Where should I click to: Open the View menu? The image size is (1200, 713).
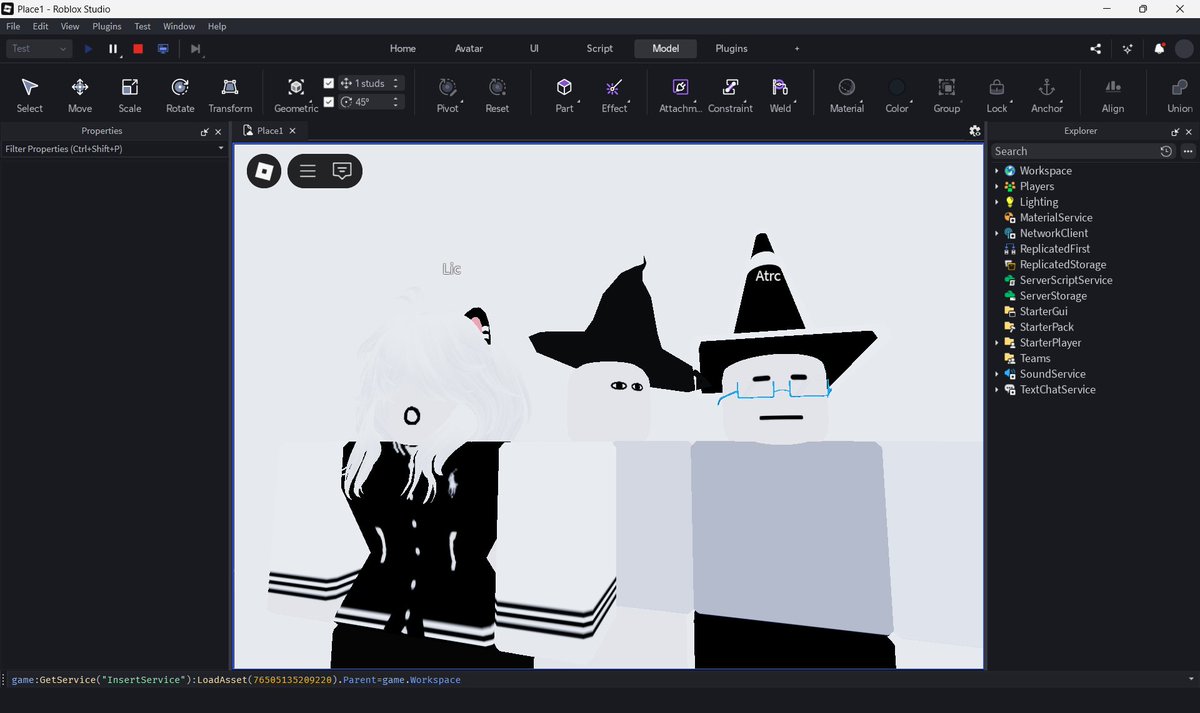[70, 26]
